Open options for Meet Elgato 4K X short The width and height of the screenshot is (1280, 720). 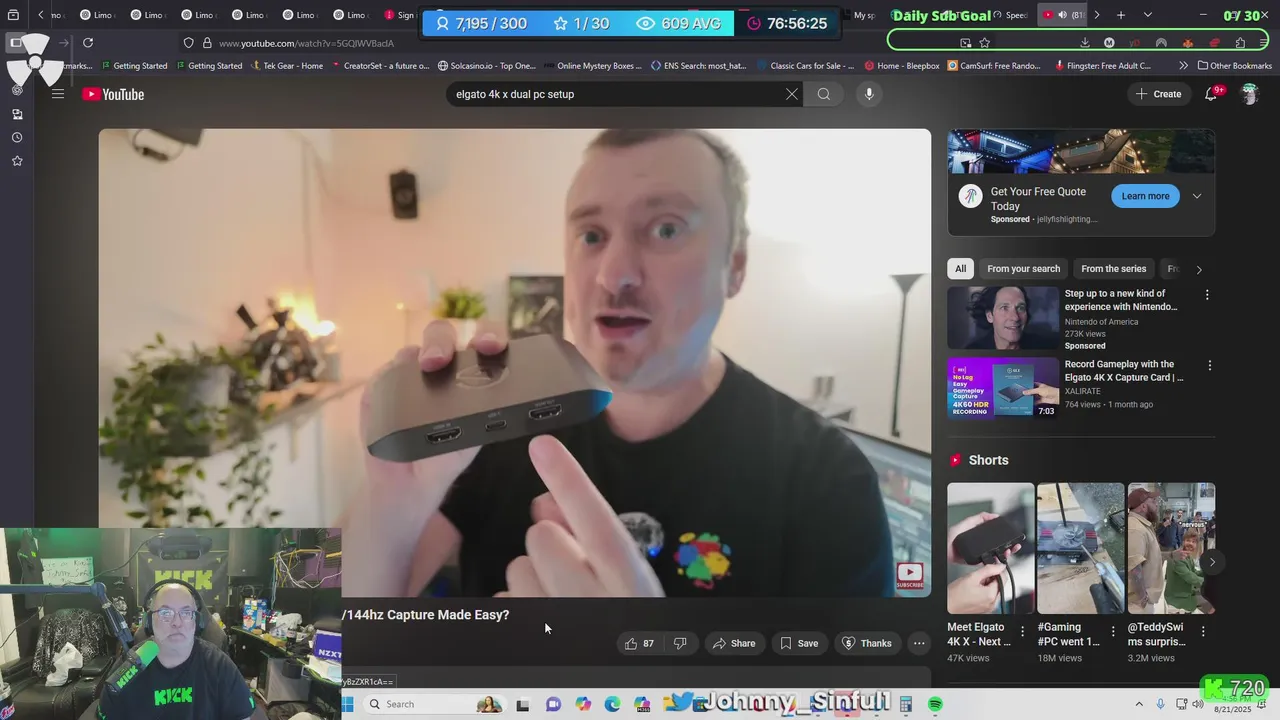tap(1022, 631)
